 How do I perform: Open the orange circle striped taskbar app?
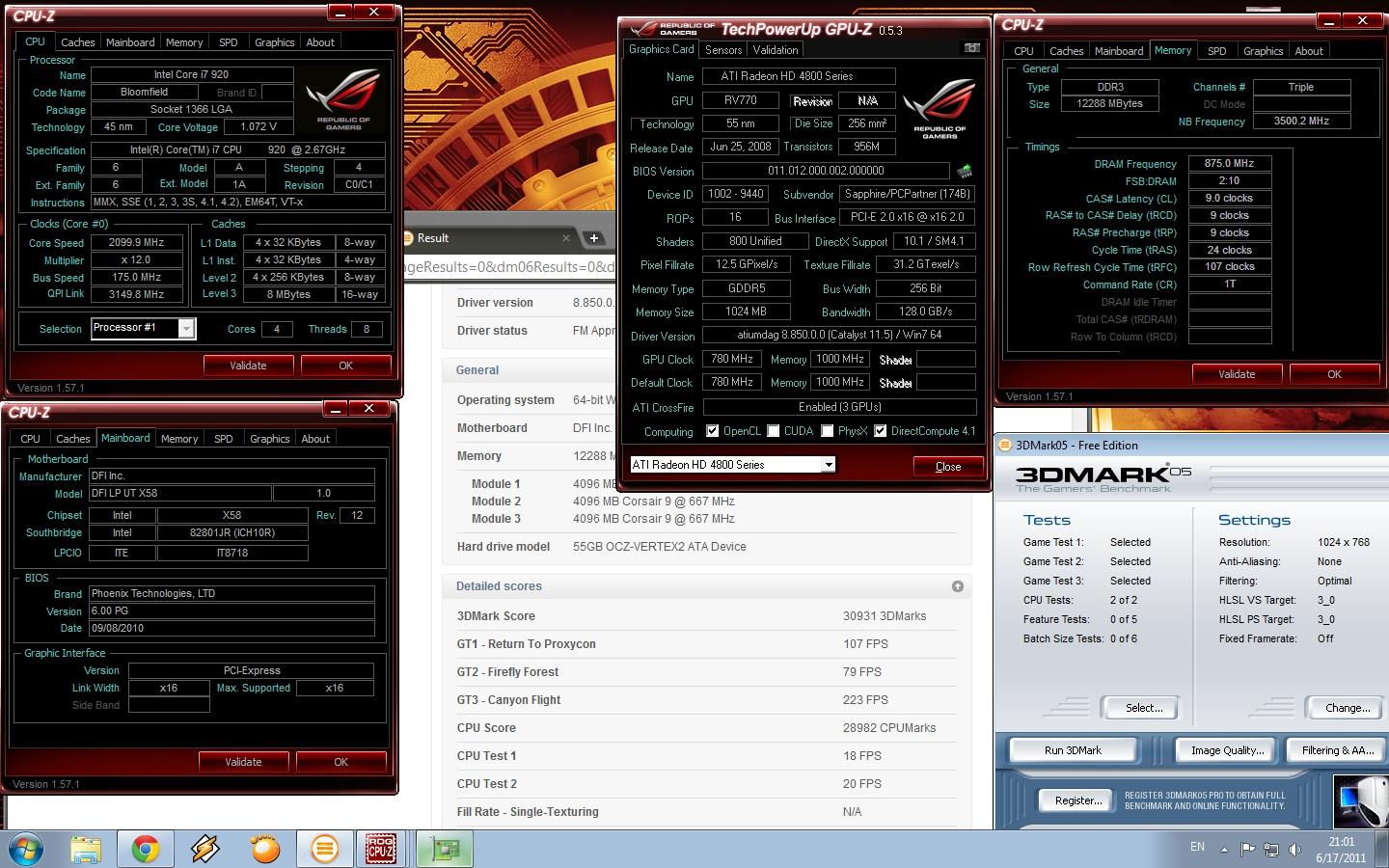tap(325, 849)
